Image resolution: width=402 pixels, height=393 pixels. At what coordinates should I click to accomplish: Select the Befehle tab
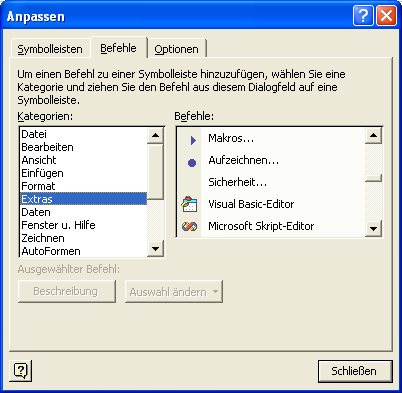119,48
